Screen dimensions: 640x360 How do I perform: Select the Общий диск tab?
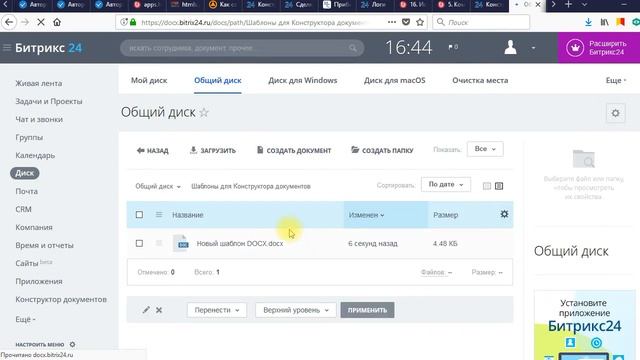[x=218, y=80]
